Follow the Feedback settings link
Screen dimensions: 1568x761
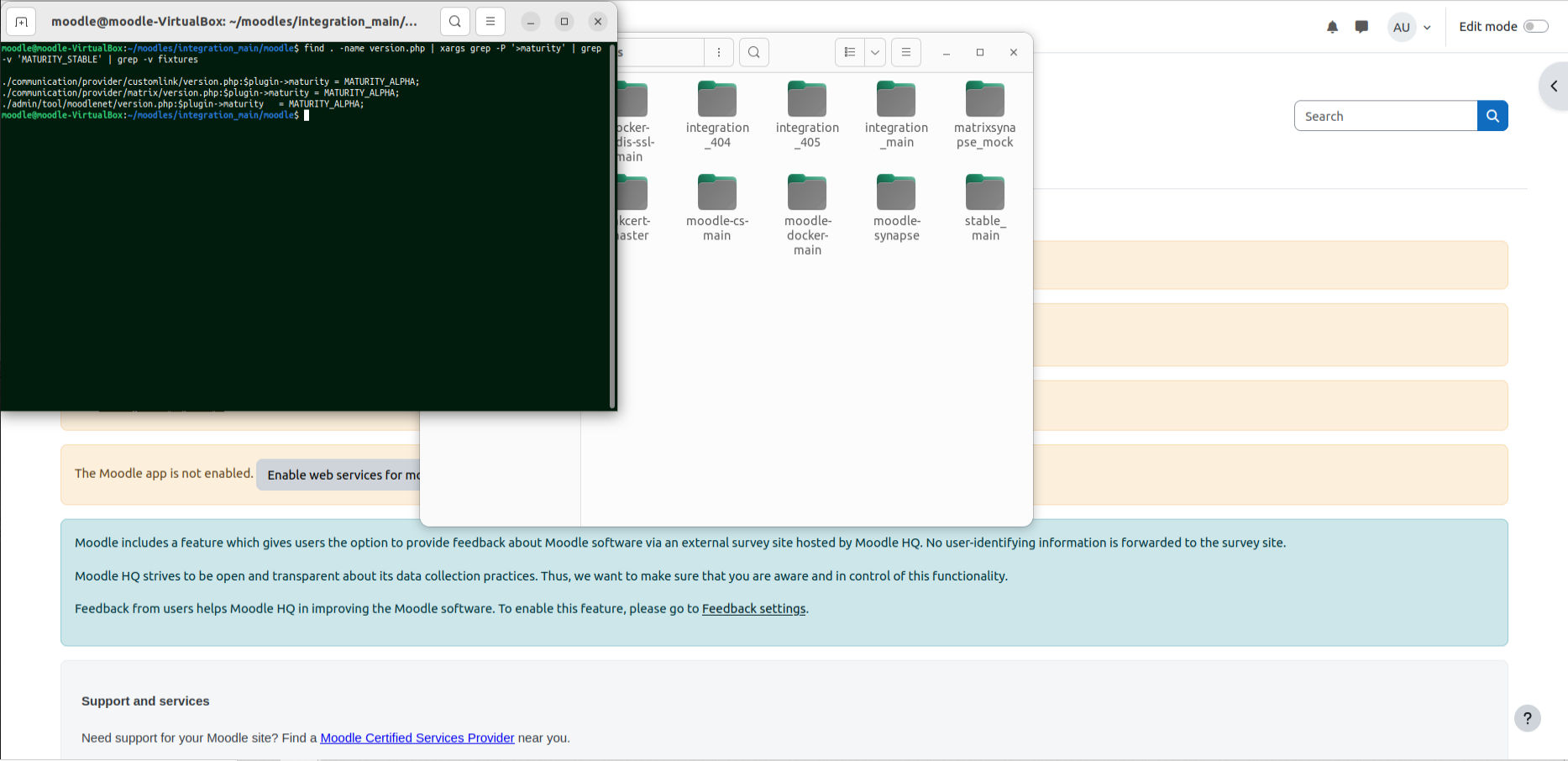(753, 609)
